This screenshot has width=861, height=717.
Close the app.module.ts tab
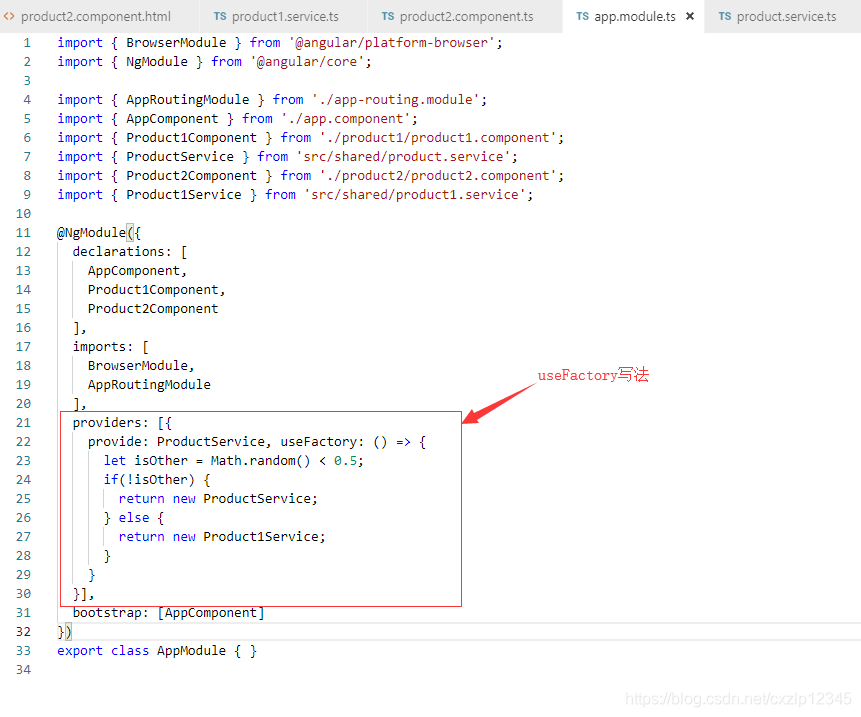(x=690, y=16)
